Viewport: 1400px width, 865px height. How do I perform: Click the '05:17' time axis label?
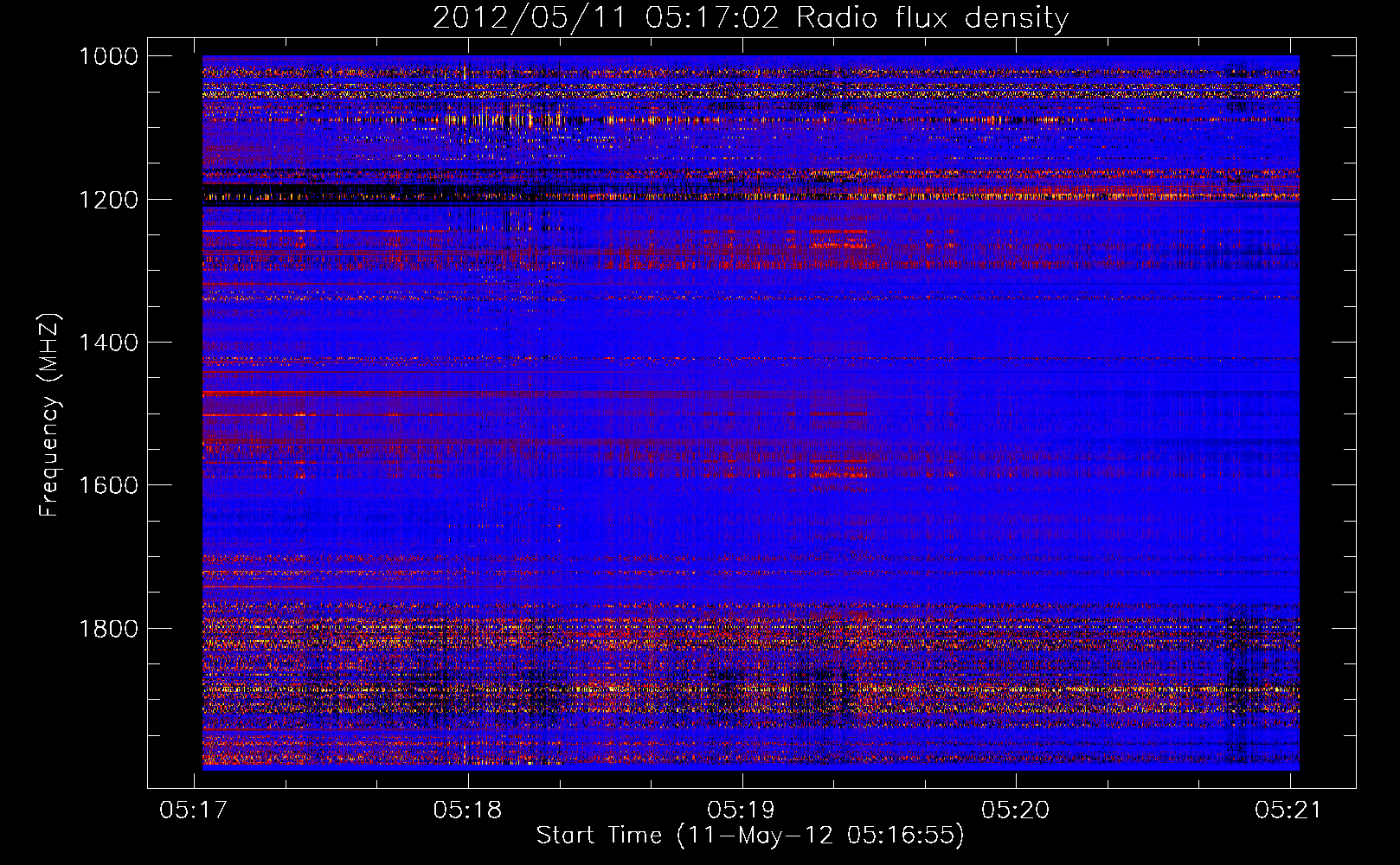[x=194, y=810]
